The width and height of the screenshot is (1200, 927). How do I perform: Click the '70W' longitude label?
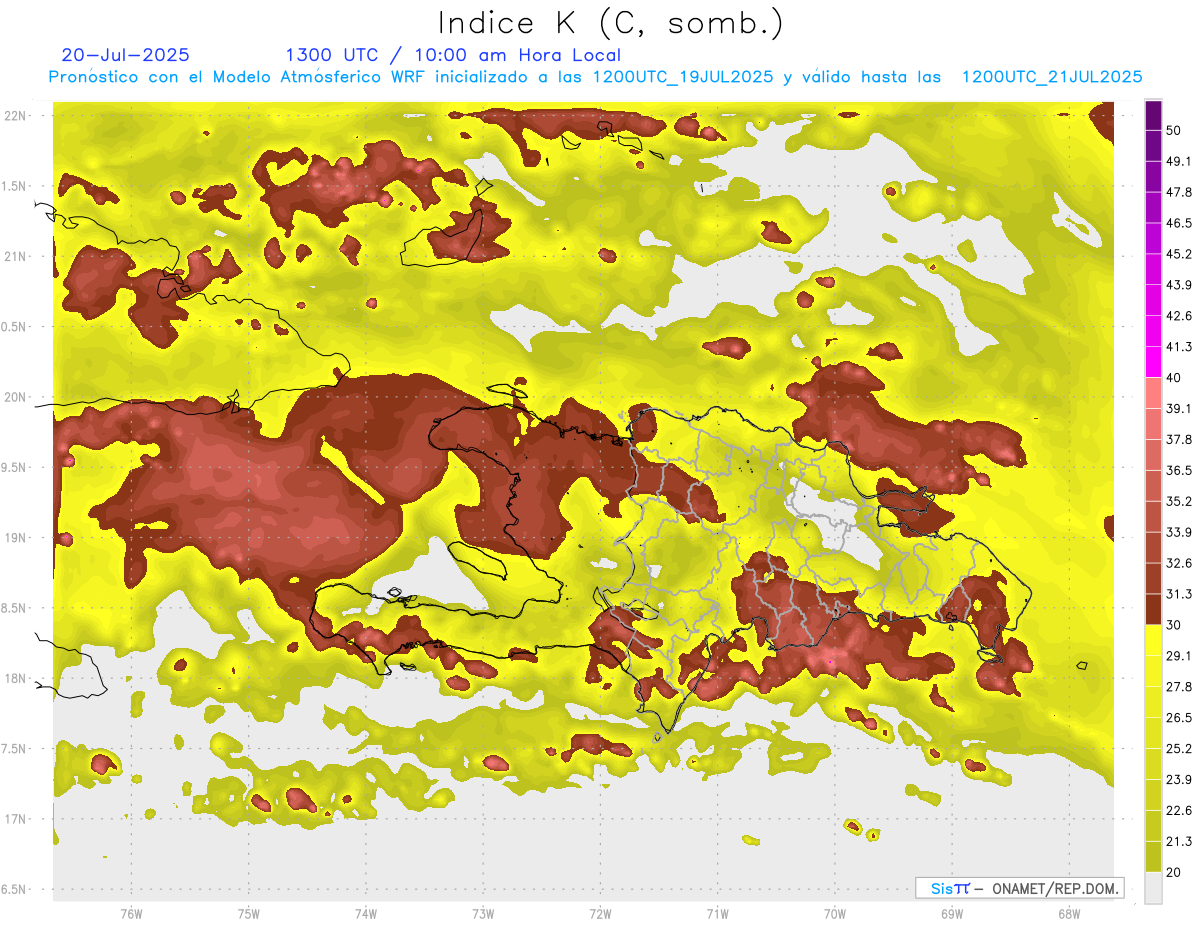coord(834,914)
